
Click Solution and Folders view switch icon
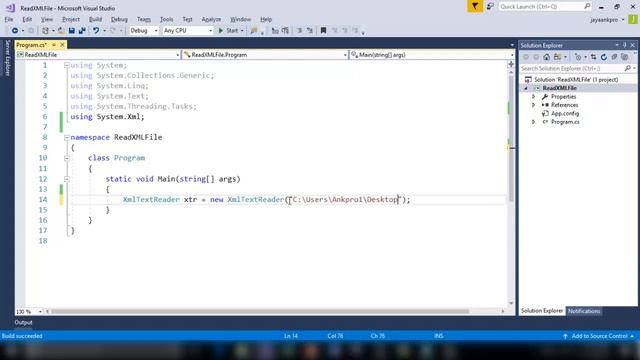(558, 57)
